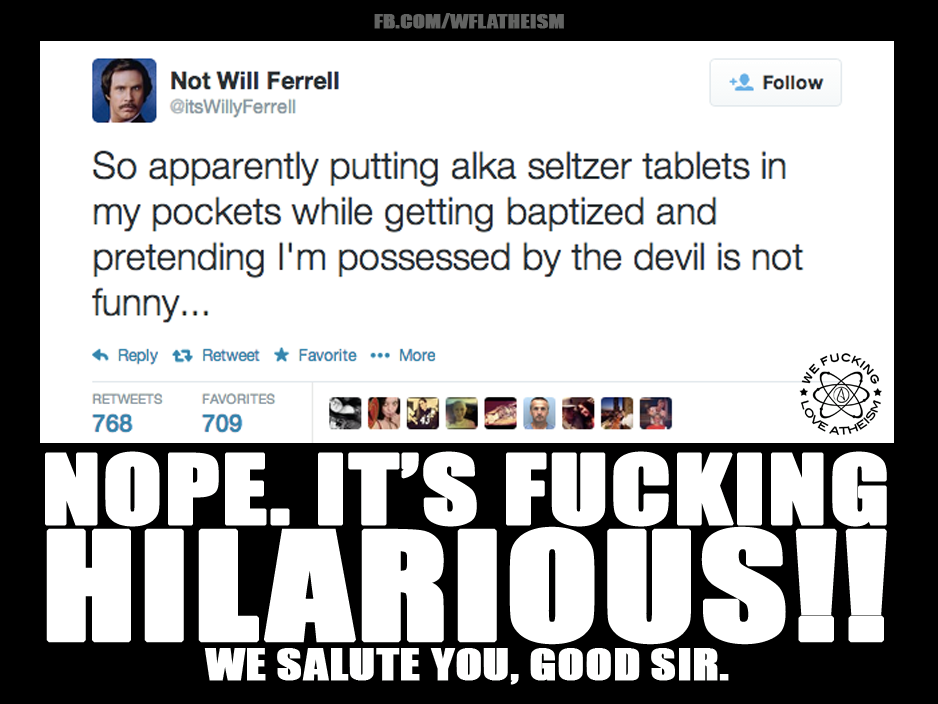Open the Not Will Ferrell profile name
This screenshot has width=938, height=704.
255,81
